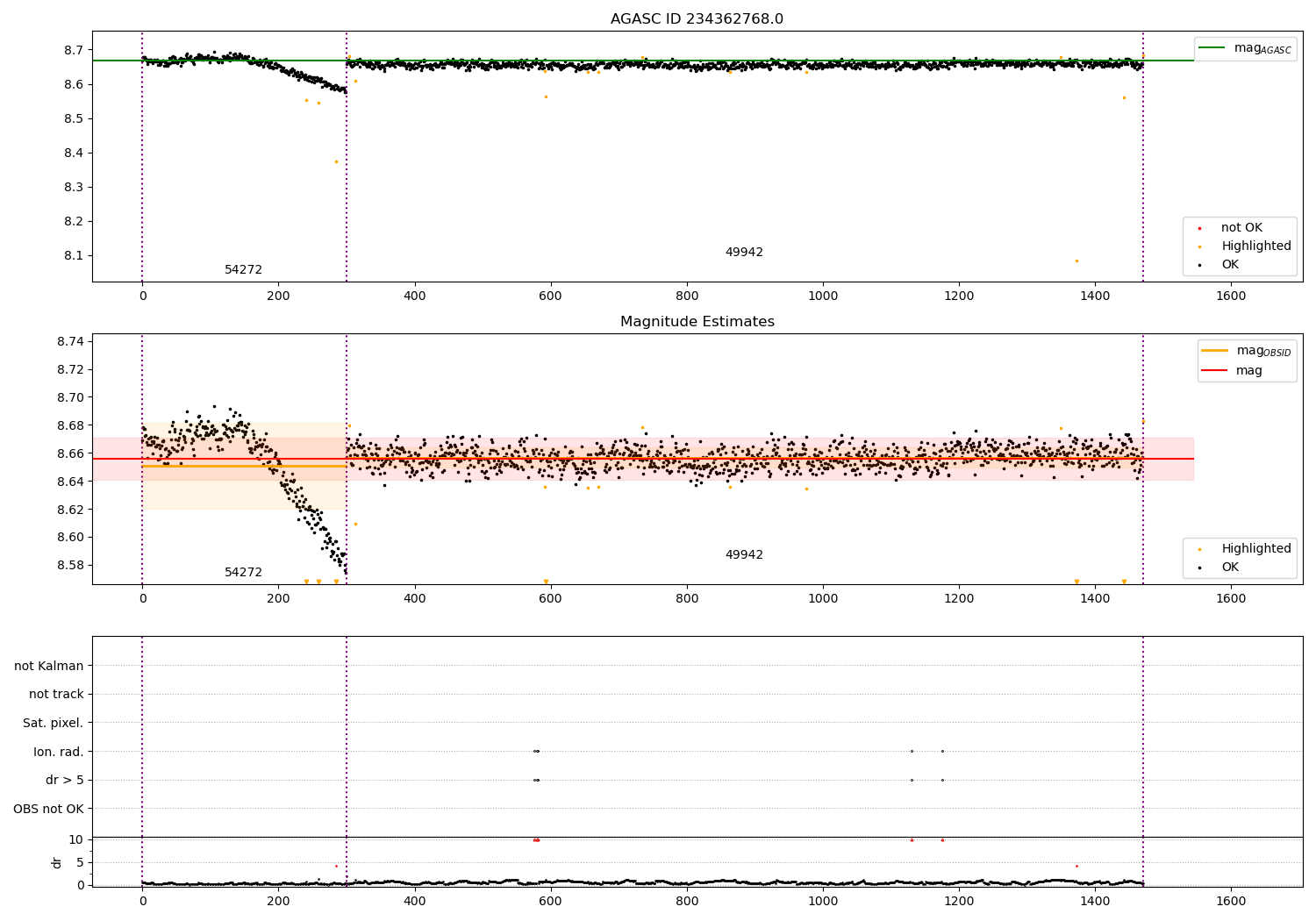Click the '54272' label in middle plot
The height and width of the screenshot is (921, 1316).
[x=243, y=573]
